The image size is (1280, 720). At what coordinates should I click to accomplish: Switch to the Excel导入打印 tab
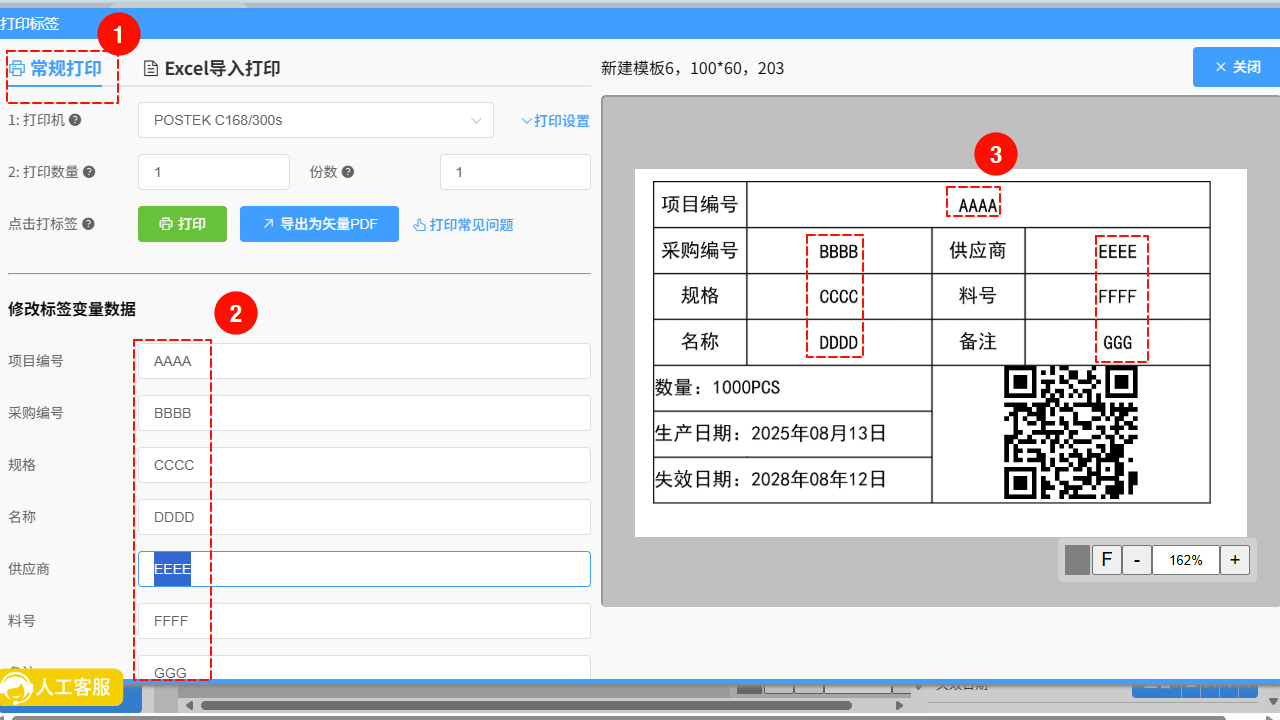[211, 69]
